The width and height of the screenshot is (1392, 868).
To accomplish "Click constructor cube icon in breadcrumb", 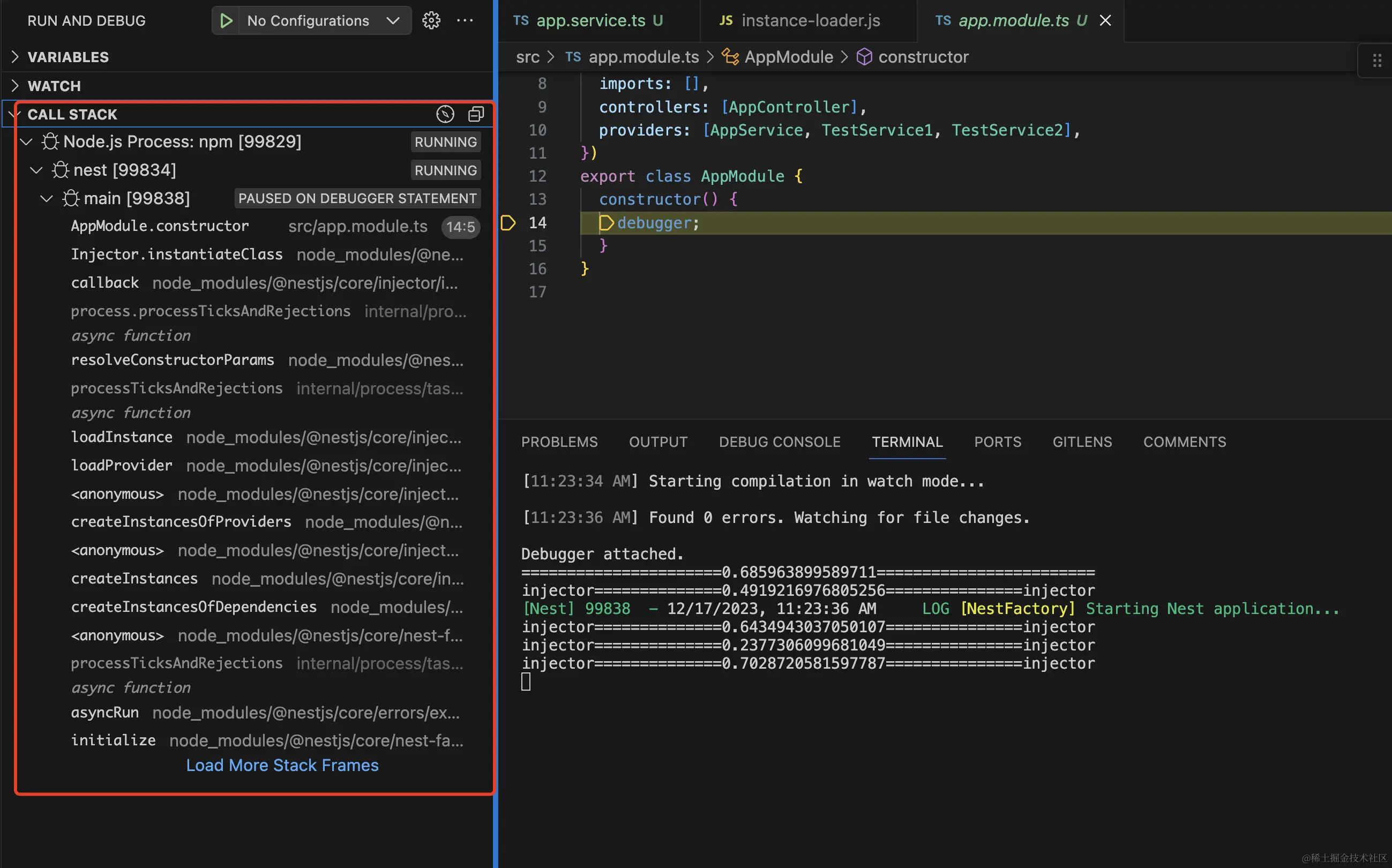I will click(864, 57).
